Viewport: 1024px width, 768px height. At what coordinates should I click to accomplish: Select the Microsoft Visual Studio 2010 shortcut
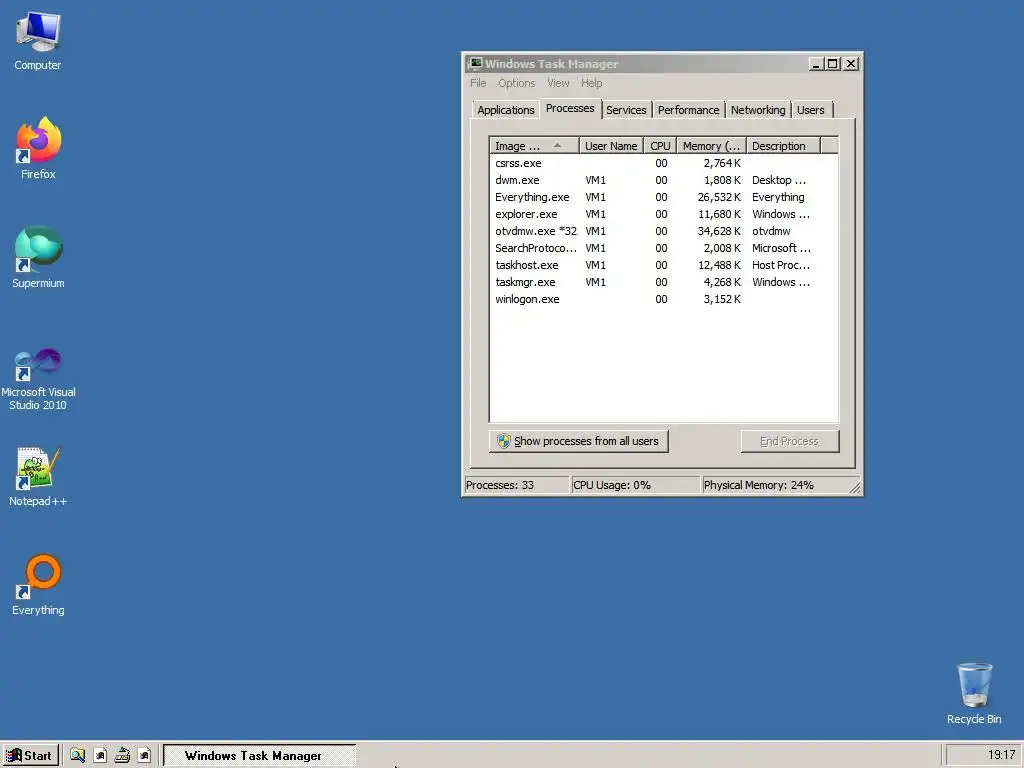coord(38,379)
